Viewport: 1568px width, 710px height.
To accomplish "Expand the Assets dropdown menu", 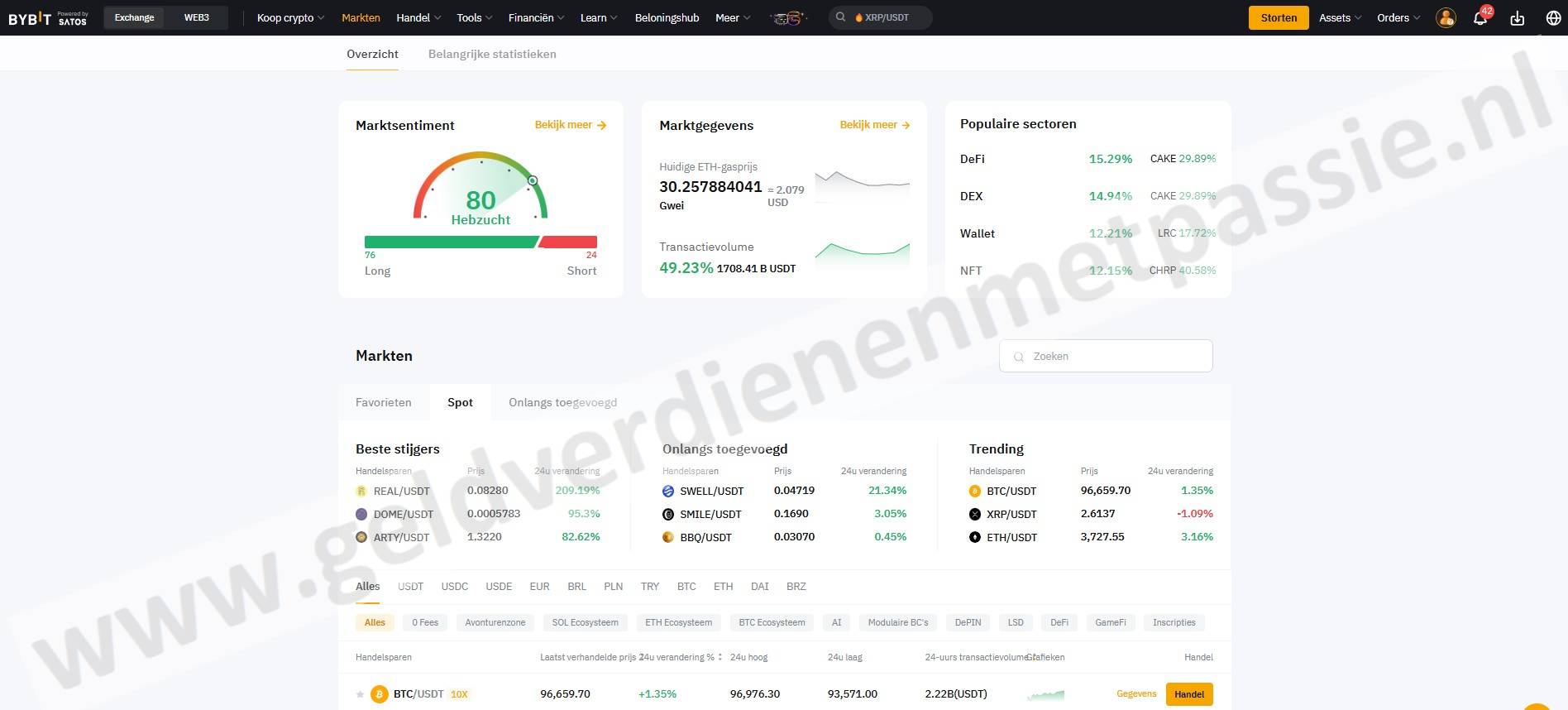I will (1340, 17).
